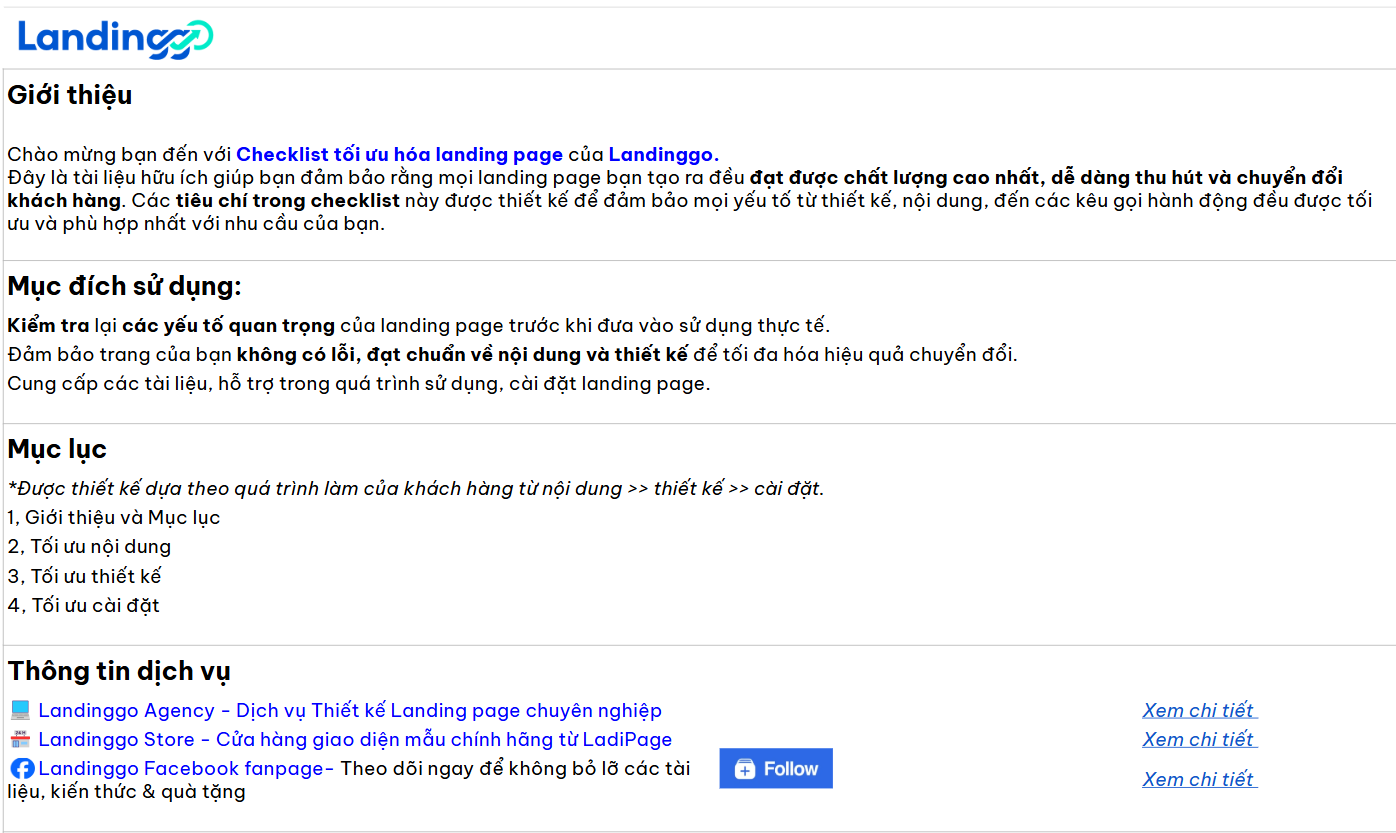Click the blue Follow button
This screenshot has height=833, width=1396.
coord(776,768)
